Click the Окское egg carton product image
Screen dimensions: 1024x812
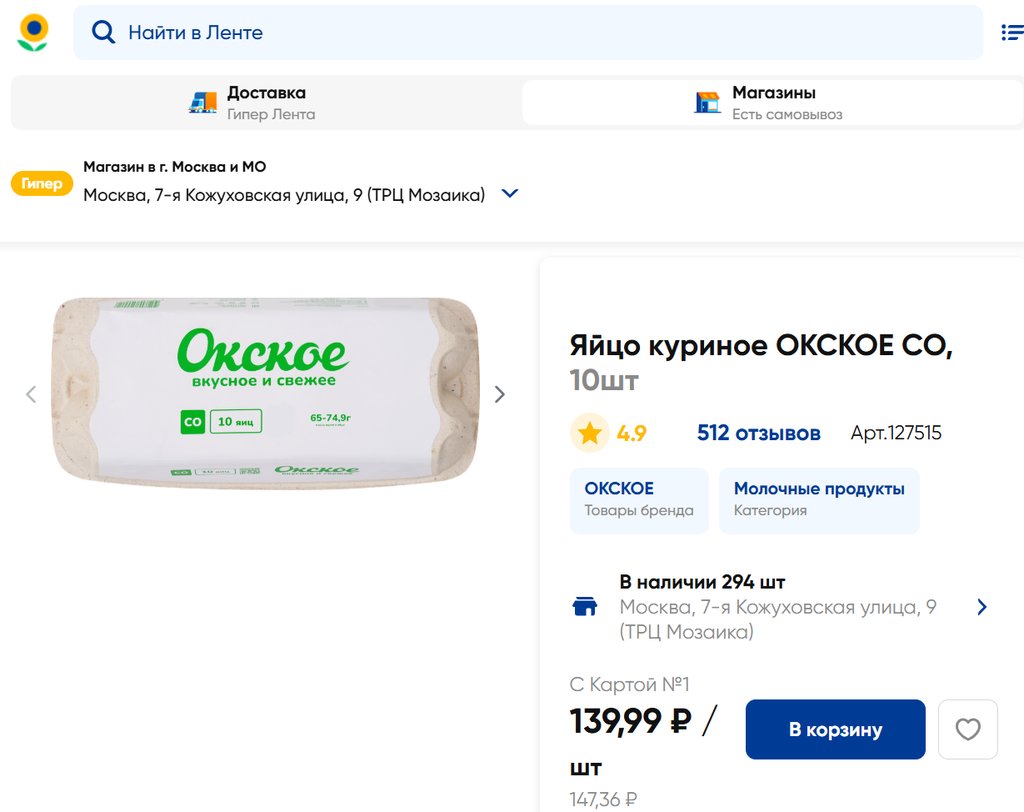(265, 394)
